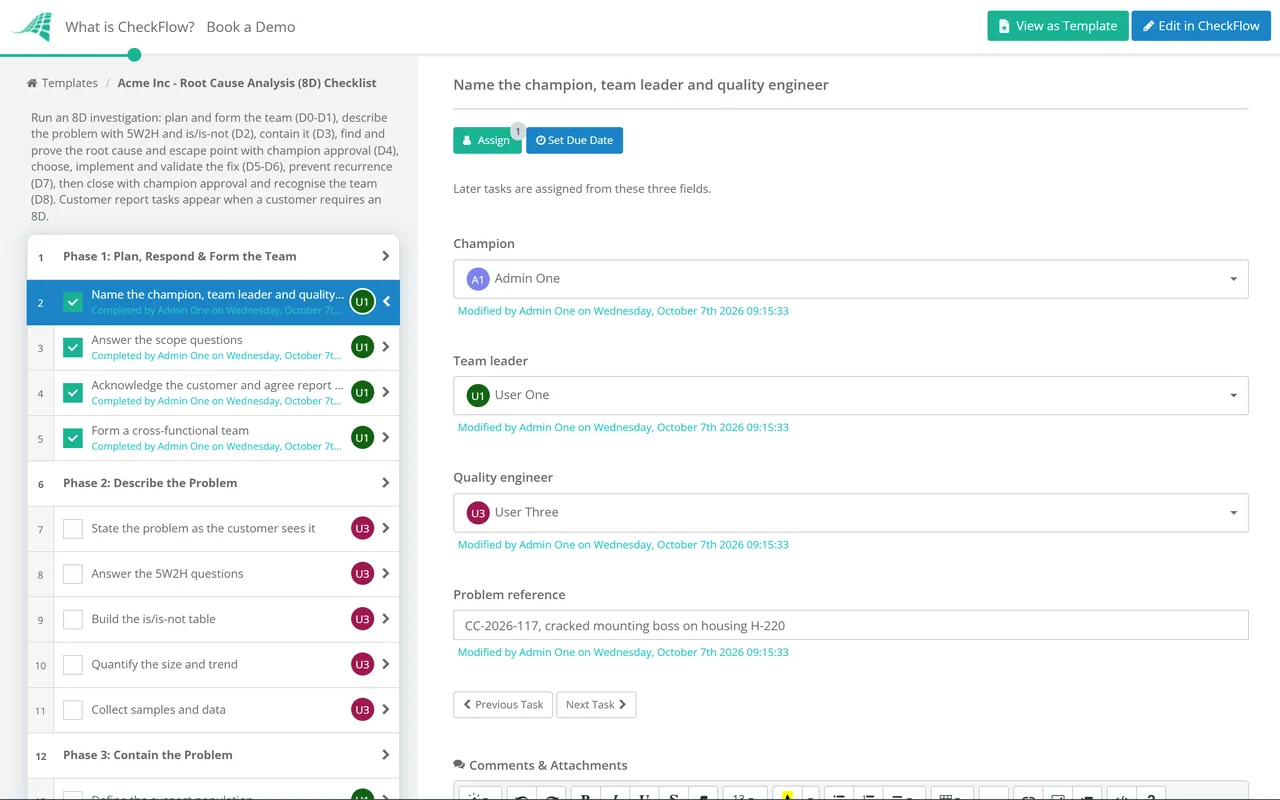Click 'Edit in CheckFlow' button

pyautogui.click(x=1201, y=26)
